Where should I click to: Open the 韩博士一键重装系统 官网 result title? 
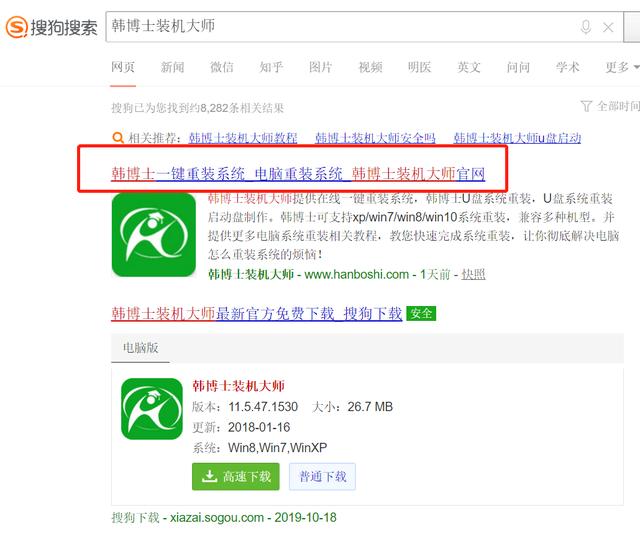point(298,174)
